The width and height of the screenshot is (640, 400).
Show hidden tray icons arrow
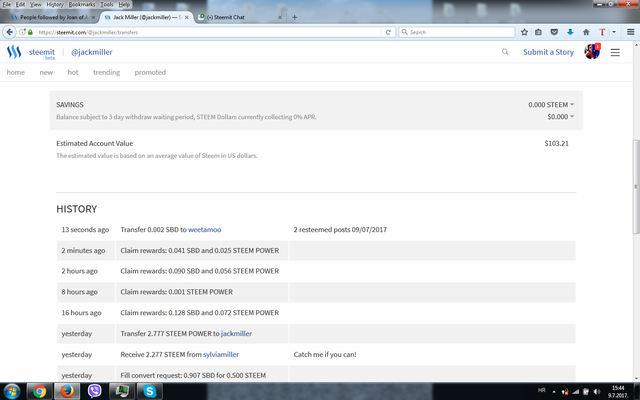(554, 392)
